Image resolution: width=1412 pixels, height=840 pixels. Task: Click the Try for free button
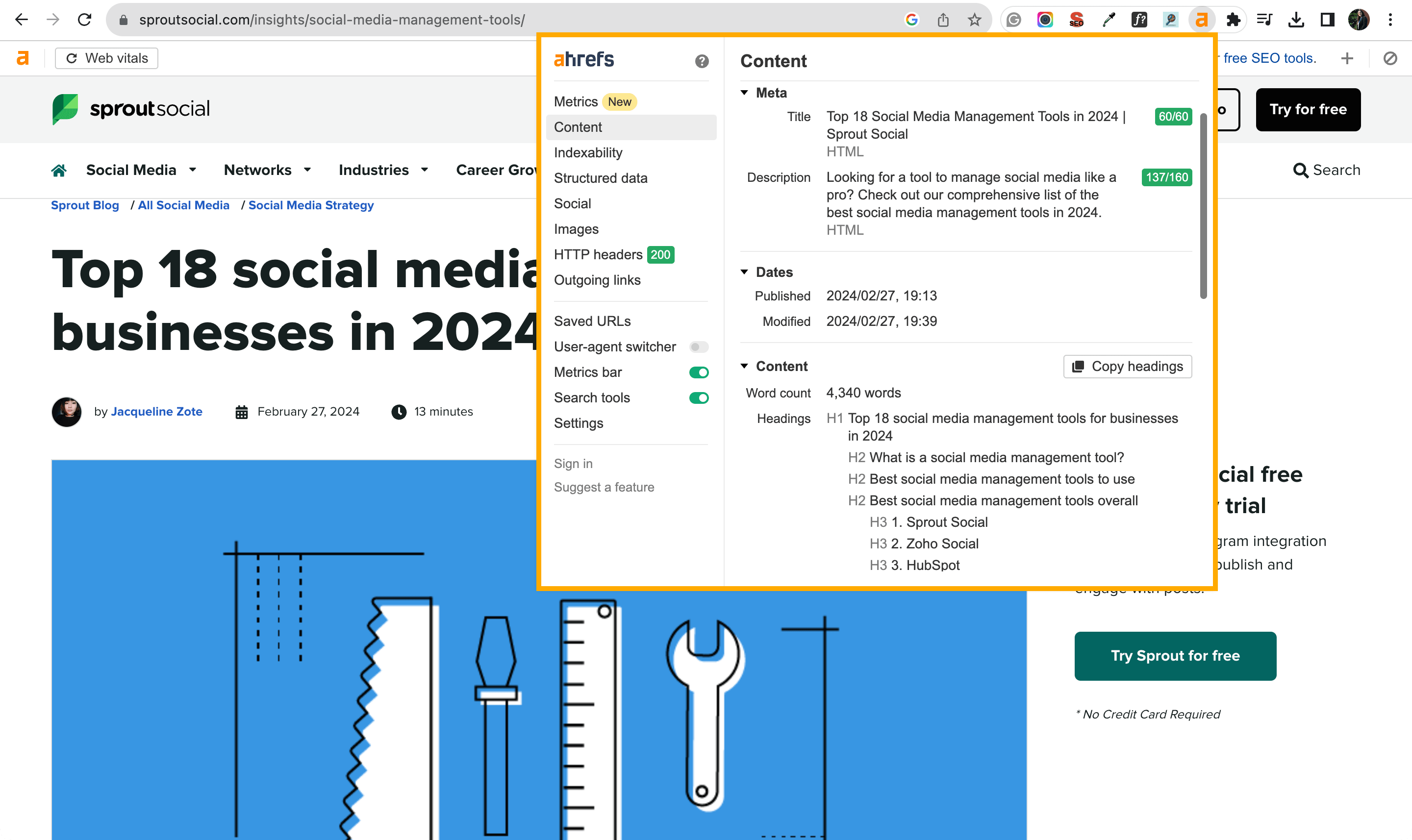click(x=1308, y=109)
